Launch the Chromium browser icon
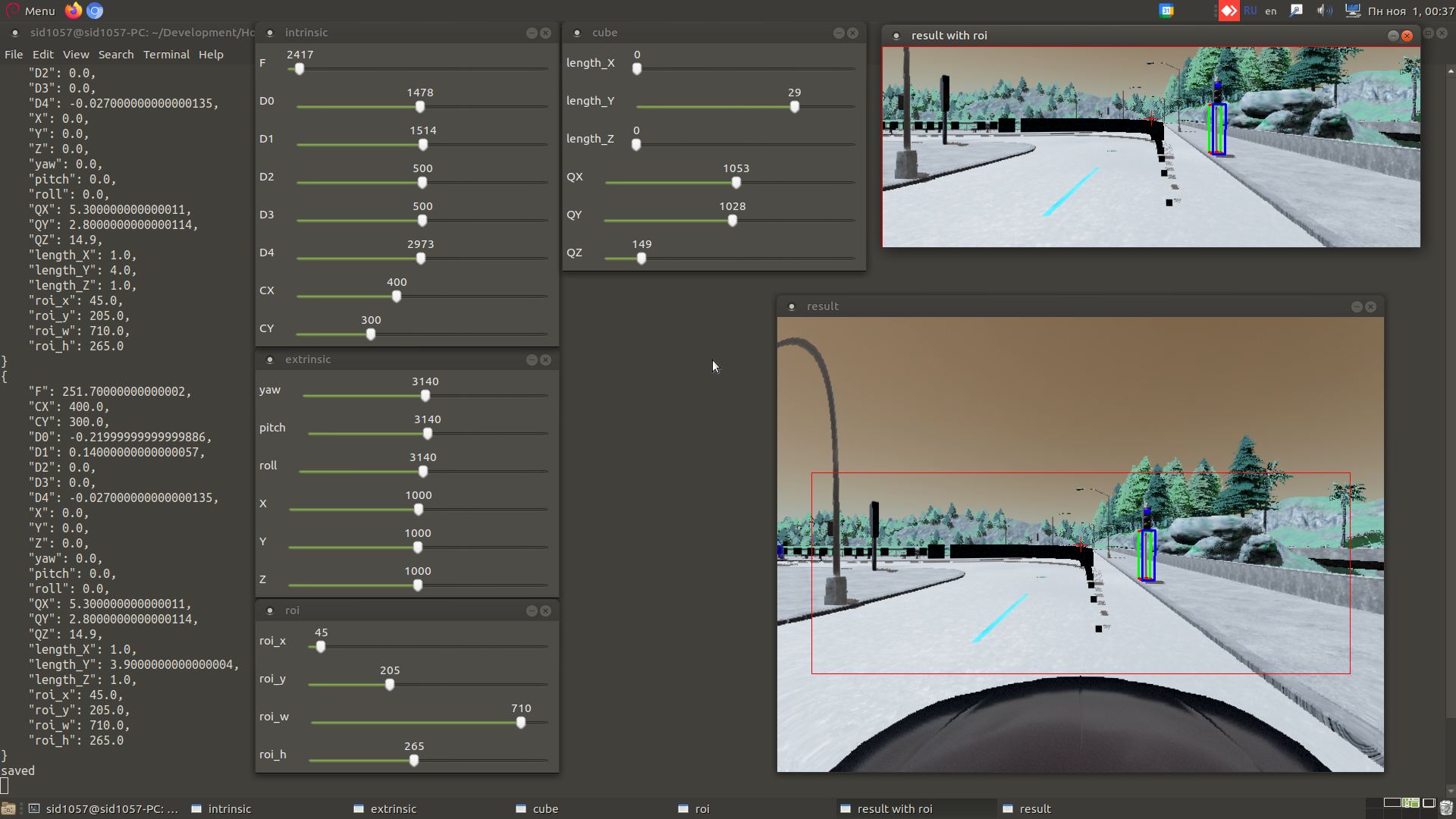 click(95, 11)
